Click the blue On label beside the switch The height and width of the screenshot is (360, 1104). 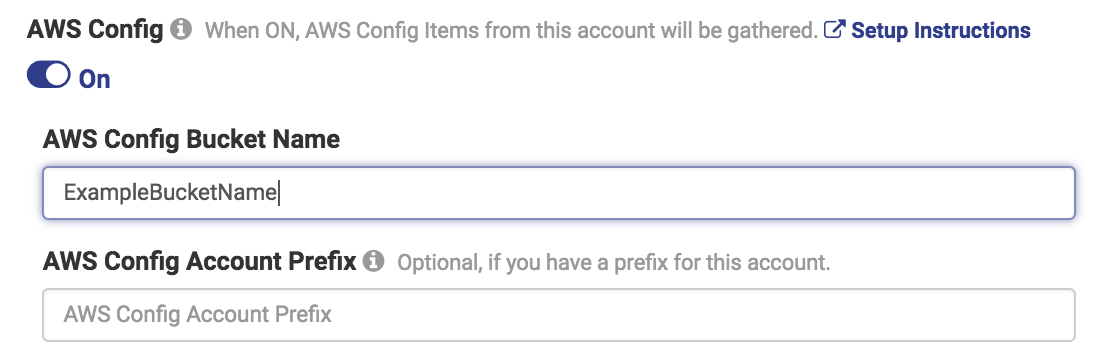coord(94,79)
